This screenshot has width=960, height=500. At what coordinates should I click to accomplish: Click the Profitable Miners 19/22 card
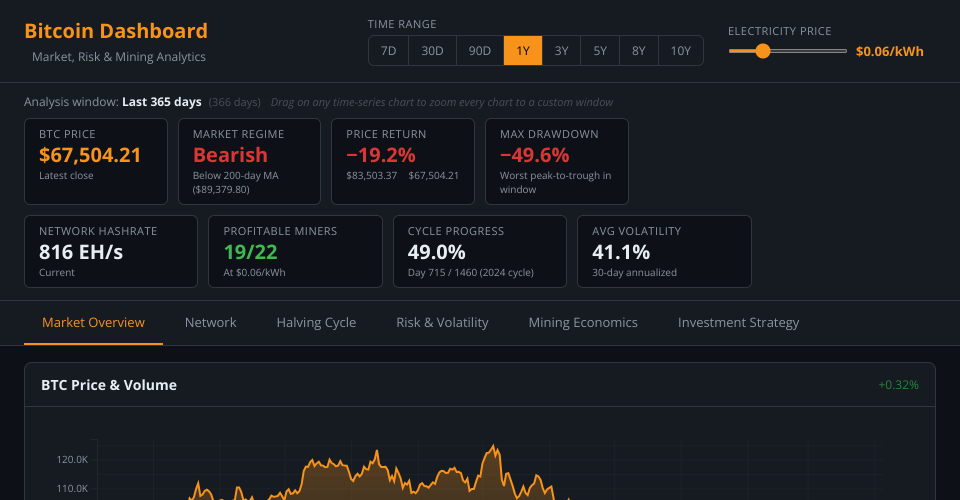295,251
